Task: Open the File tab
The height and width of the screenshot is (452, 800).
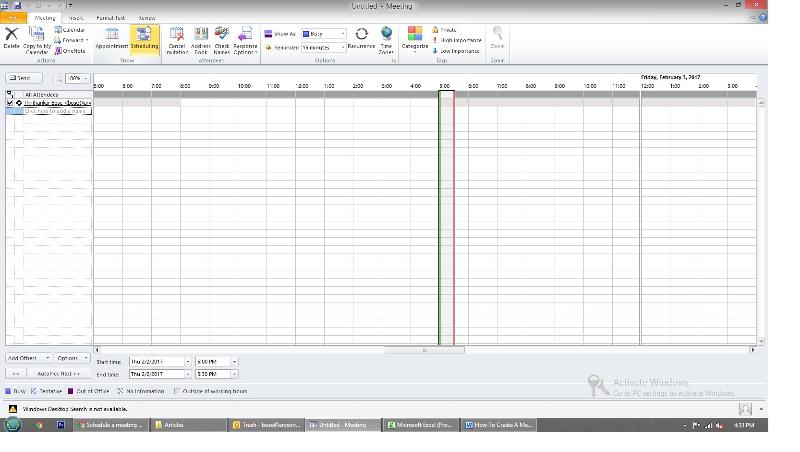Action: pyautogui.click(x=13, y=18)
